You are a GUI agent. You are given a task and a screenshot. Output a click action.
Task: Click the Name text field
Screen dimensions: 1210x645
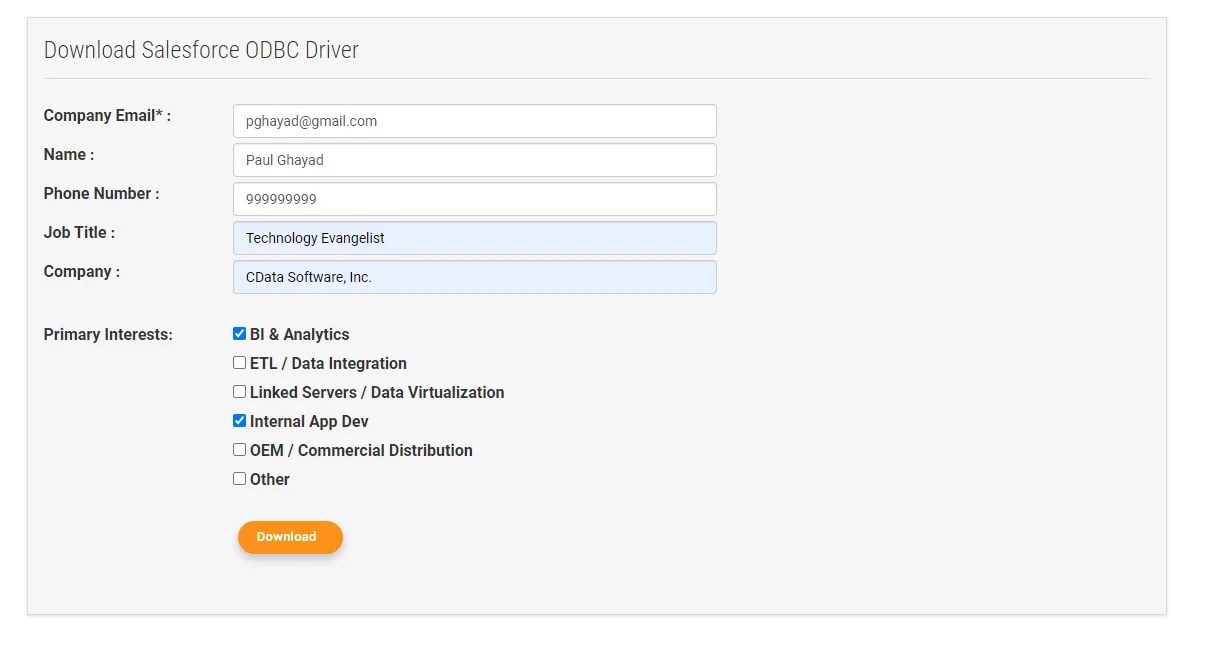click(474, 159)
